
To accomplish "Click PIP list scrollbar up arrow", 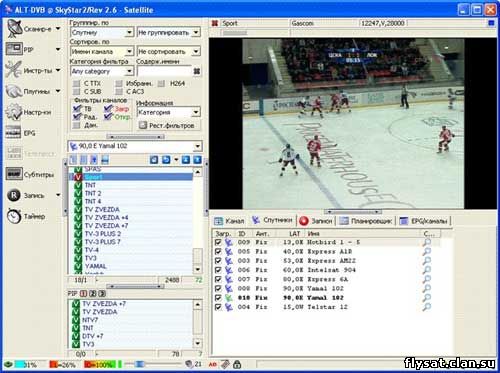I will 198,304.
